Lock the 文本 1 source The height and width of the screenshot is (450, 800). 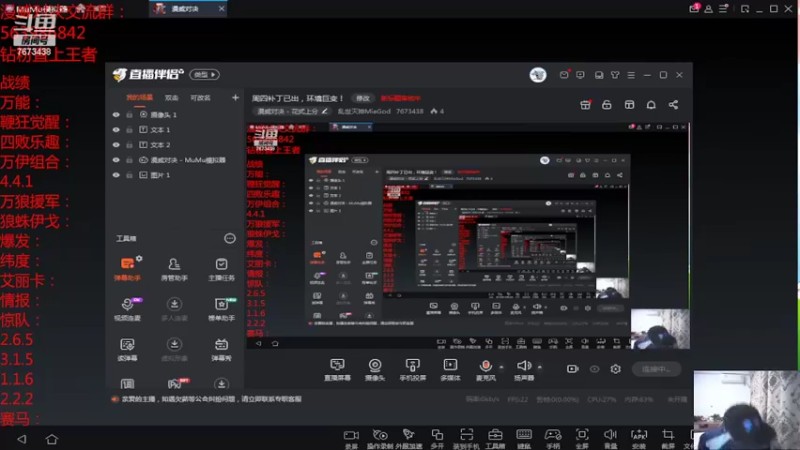pos(129,130)
